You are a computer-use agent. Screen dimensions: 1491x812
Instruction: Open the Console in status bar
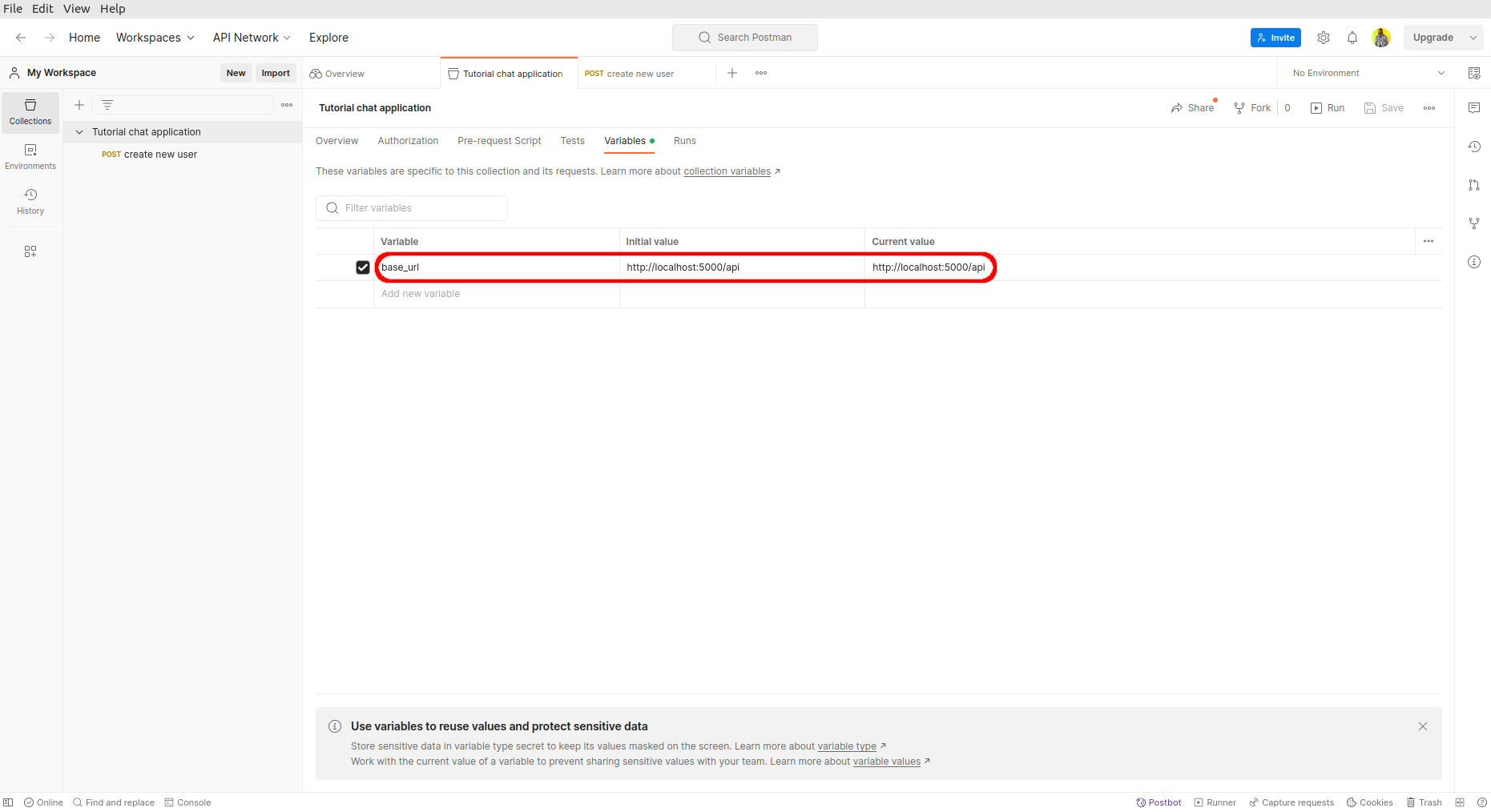pyautogui.click(x=187, y=802)
